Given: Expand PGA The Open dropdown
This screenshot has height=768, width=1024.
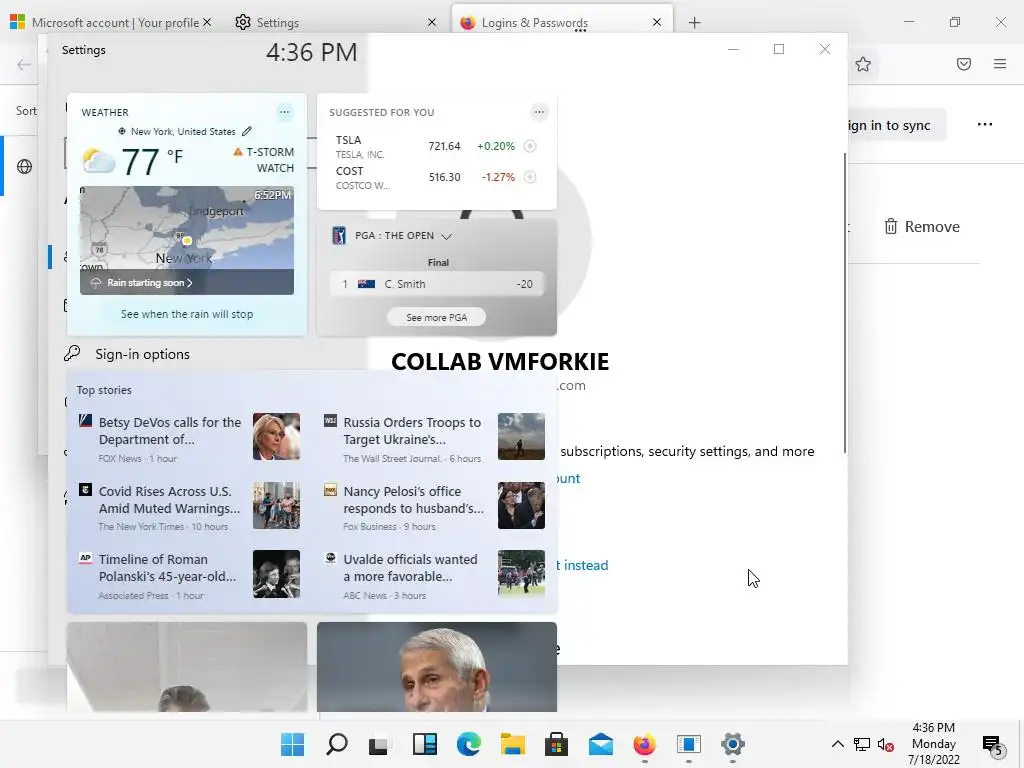Looking at the screenshot, I should [447, 236].
